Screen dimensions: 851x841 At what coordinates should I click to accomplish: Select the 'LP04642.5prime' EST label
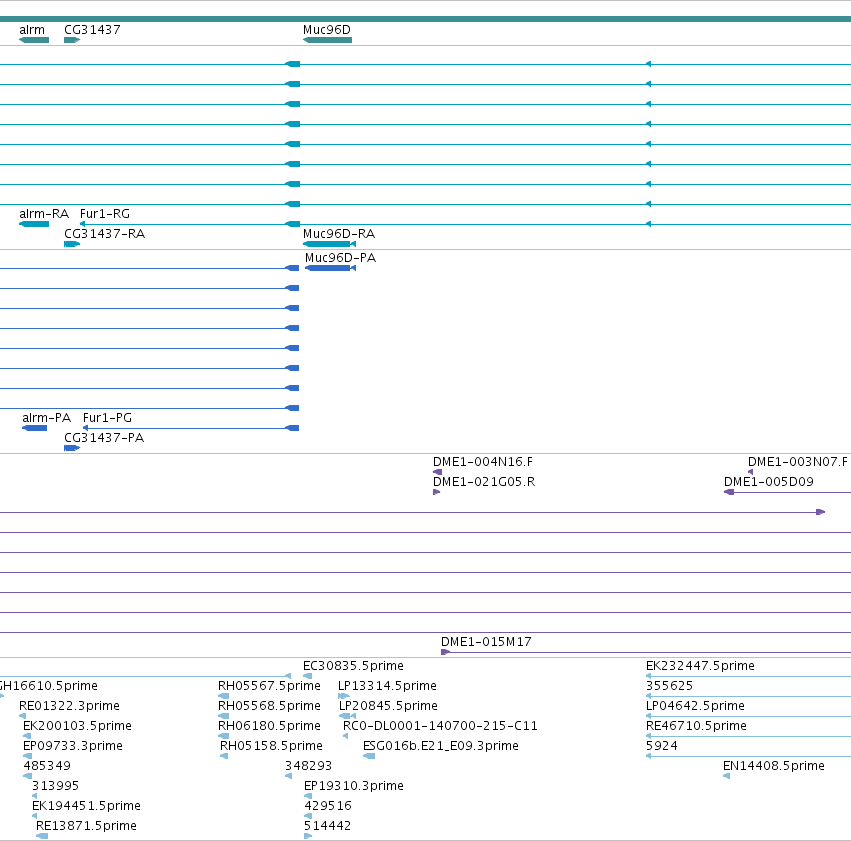click(x=695, y=706)
